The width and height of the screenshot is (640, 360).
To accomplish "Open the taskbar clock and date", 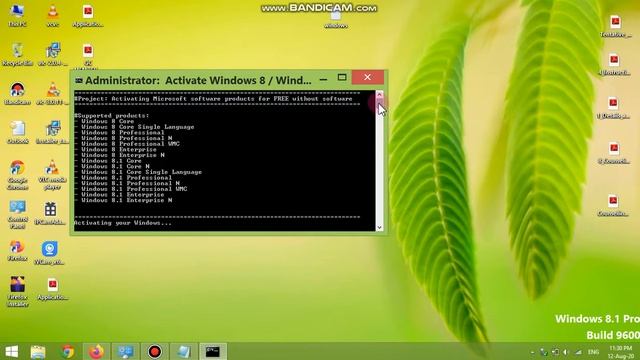I will pyautogui.click(x=620, y=352).
